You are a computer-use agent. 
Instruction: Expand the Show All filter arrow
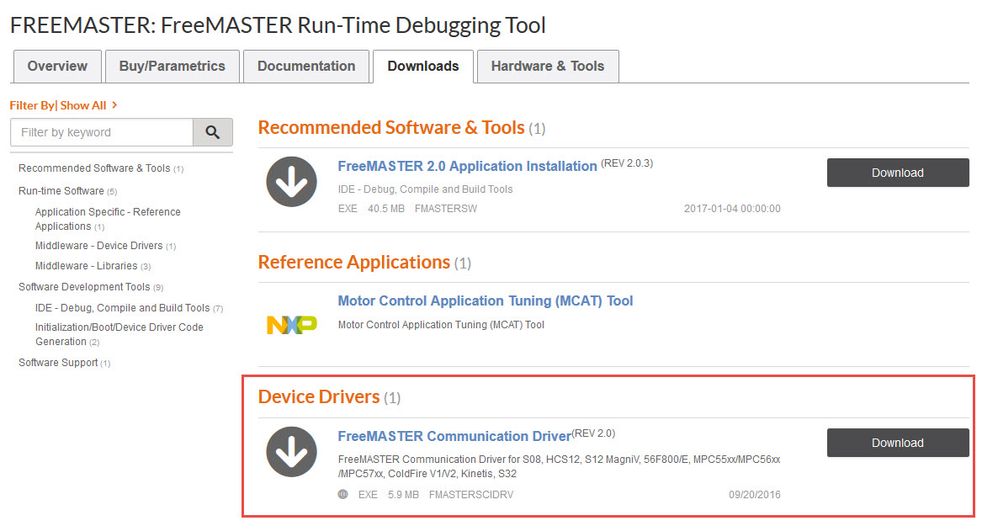pos(115,105)
